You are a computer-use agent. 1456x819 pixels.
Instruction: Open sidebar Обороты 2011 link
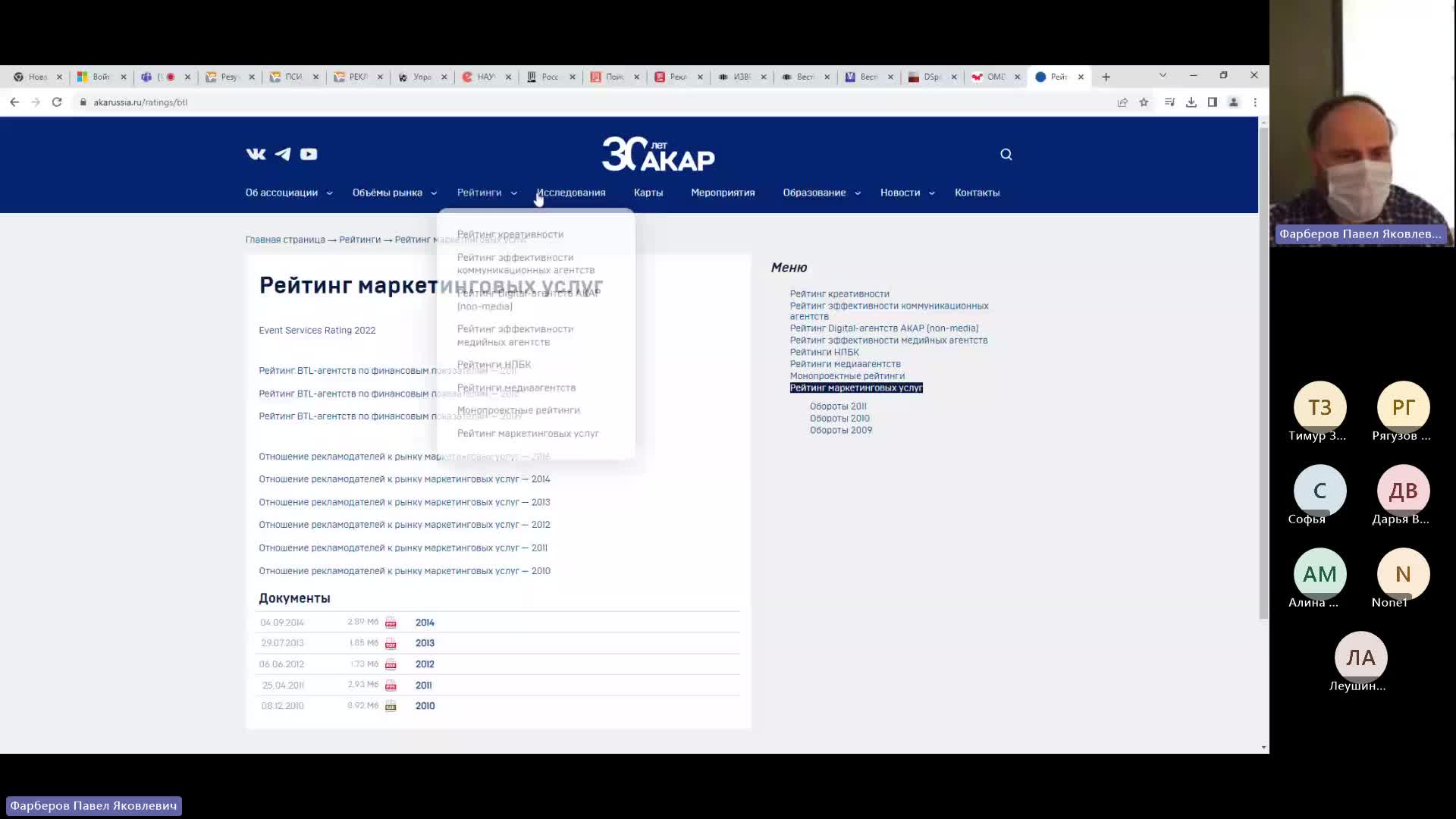click(838, 406)
